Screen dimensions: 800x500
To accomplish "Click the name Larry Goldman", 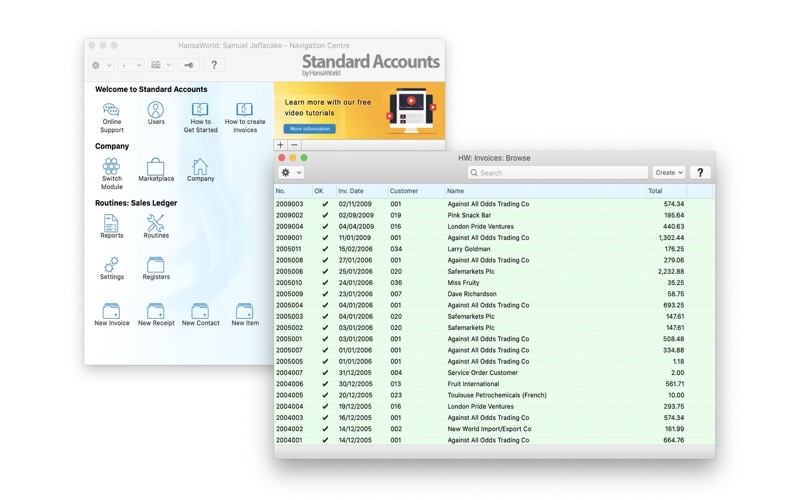I will (x=469, y=249).
